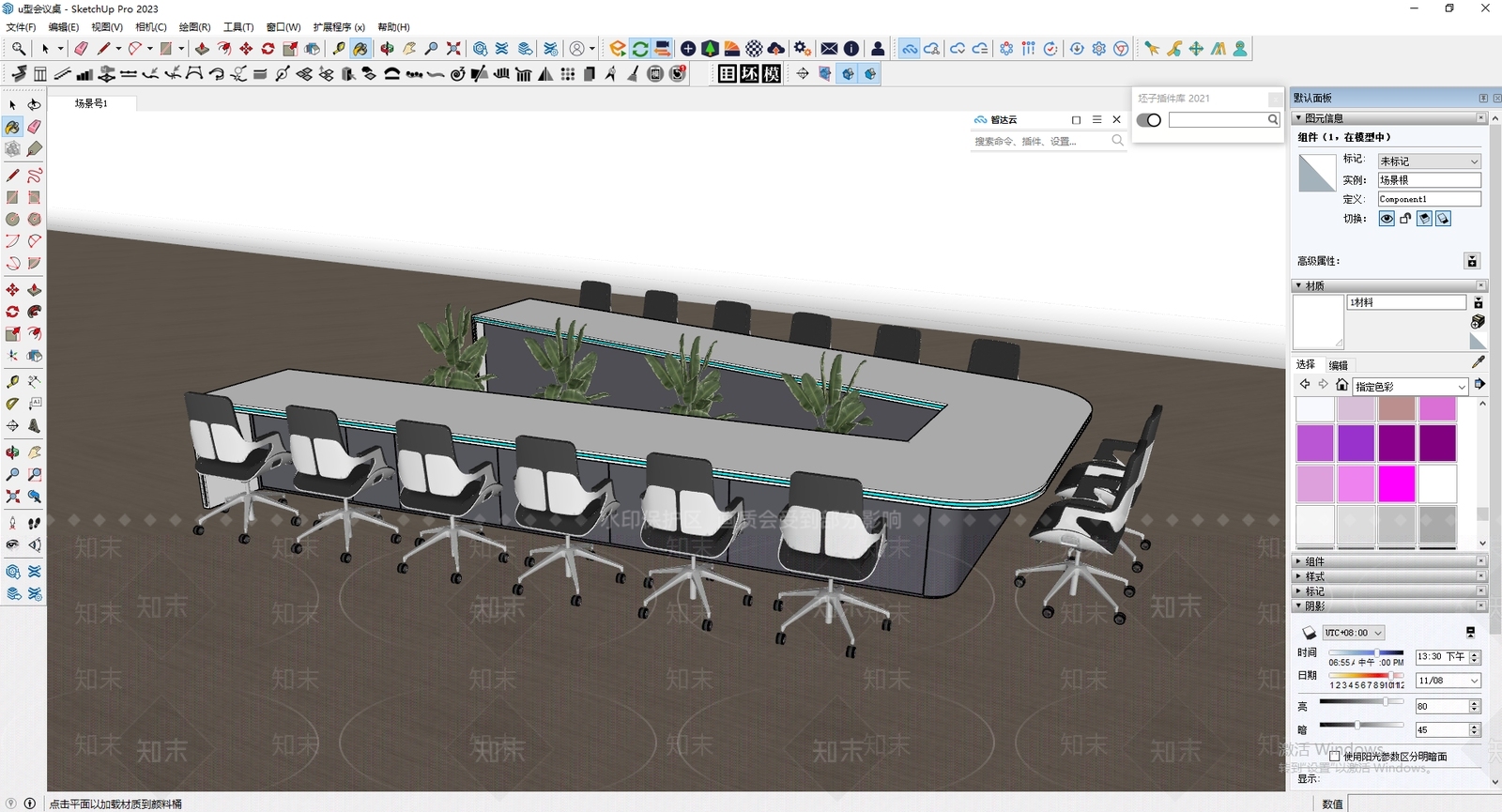The height and width of the screenshot is (812, 1502).
Task: Toggle the receive shadows icon in entity info
Action: click(1443, 219)
